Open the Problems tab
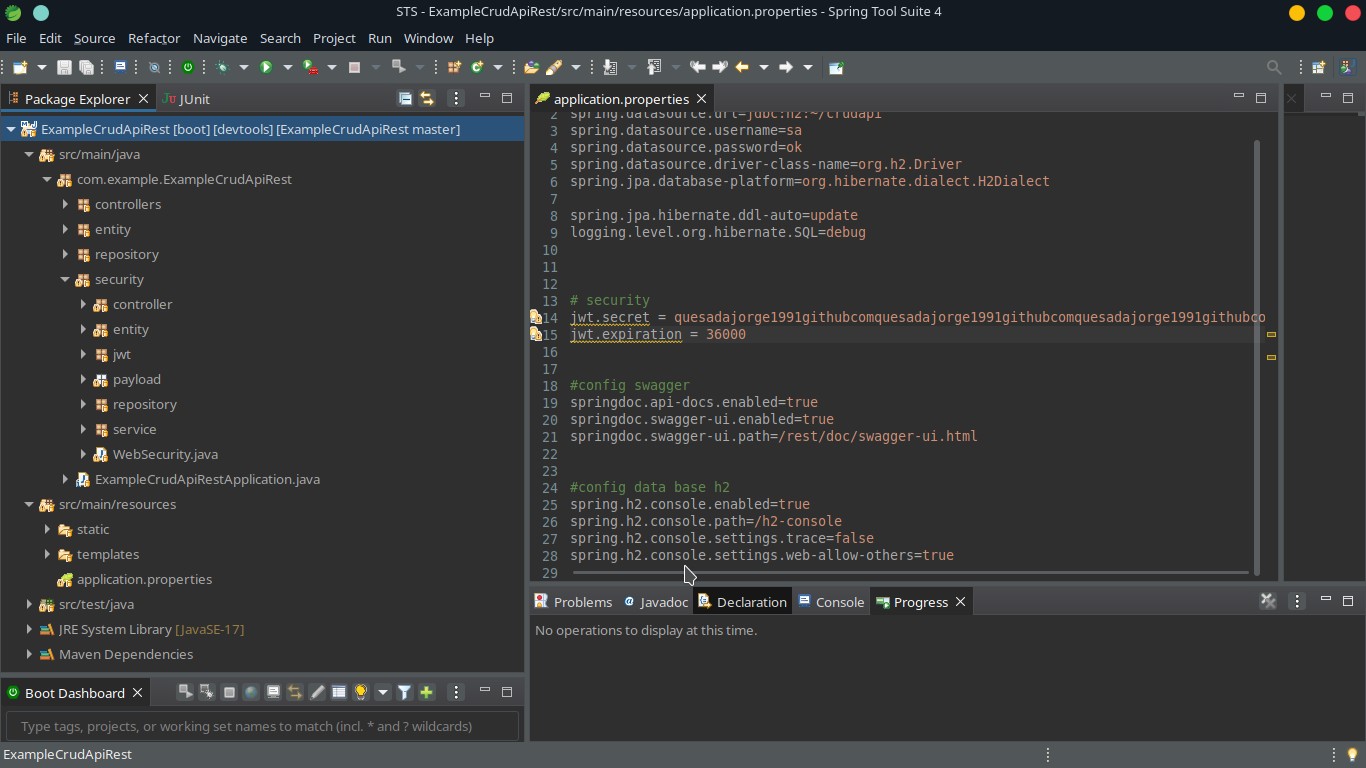 (573, 601)
